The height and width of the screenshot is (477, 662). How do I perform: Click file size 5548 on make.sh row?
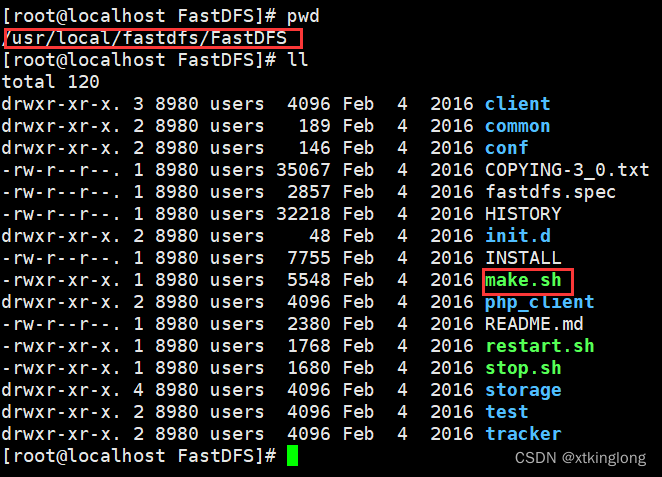point(309,280)
